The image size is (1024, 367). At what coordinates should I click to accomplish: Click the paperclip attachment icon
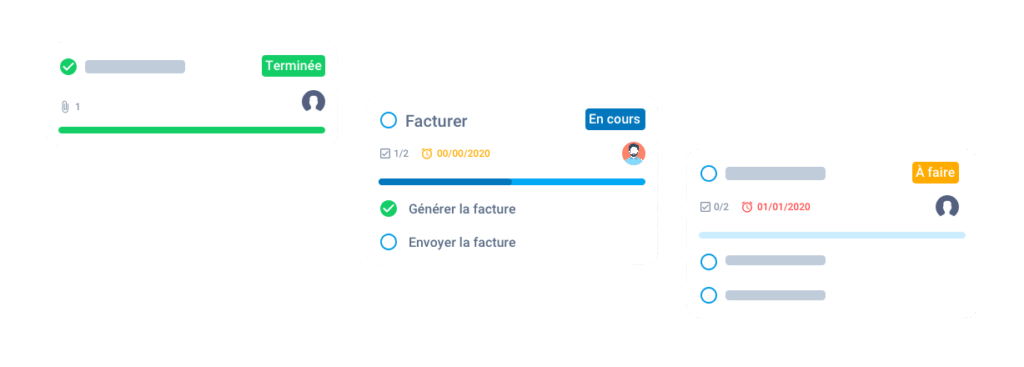pos(65,106)
